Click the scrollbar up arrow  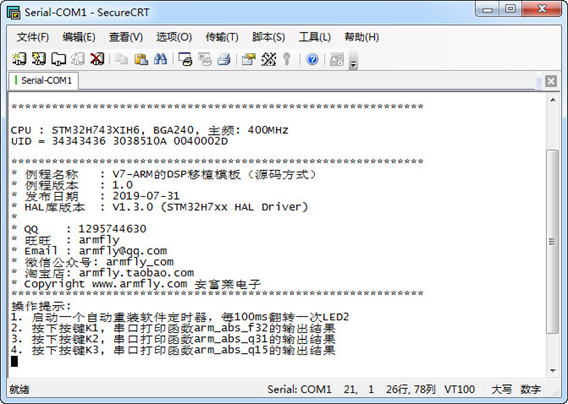[553, 100]
